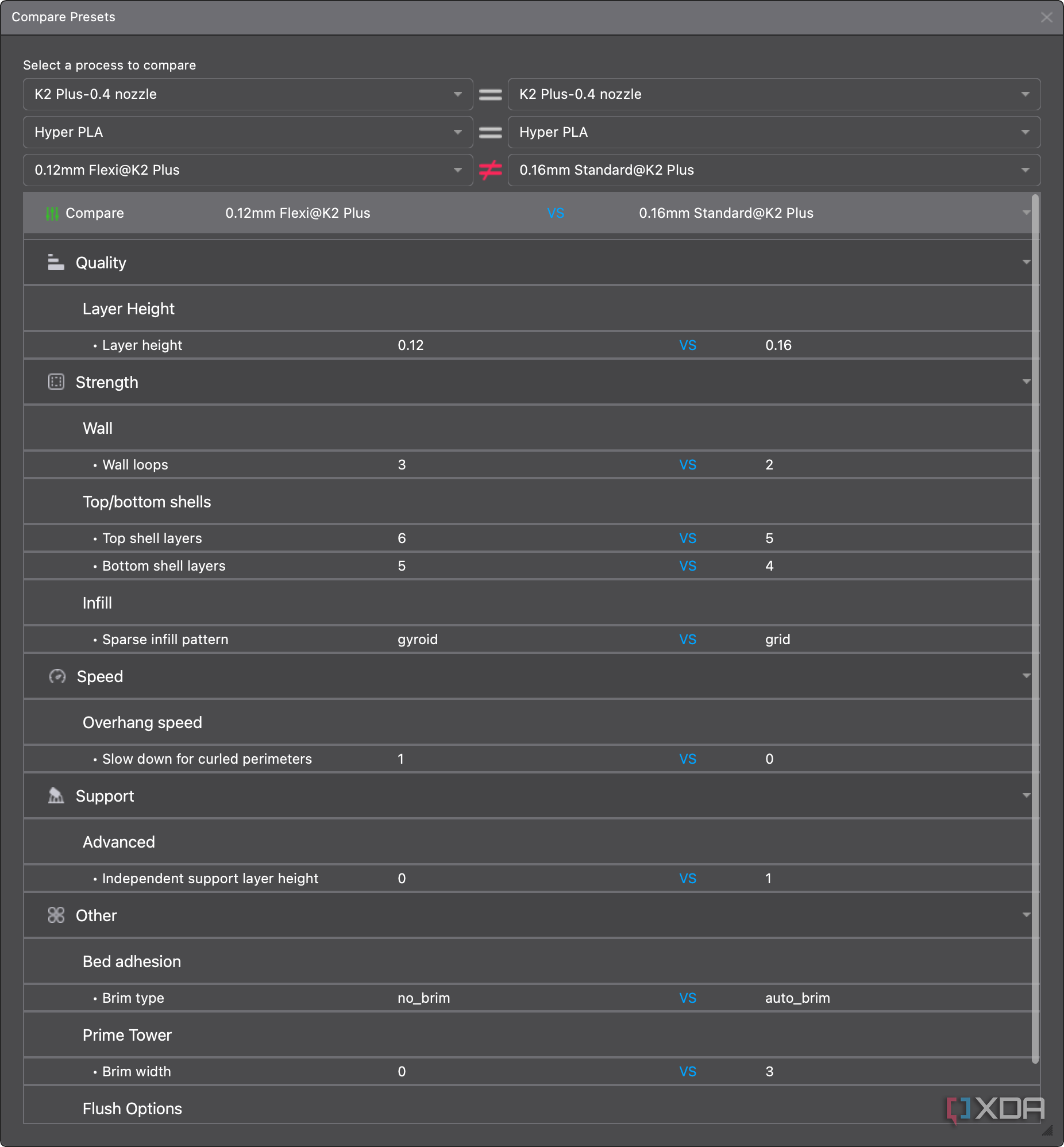Image resolution: width=1064 pixels, height=1147 pixels.
Task: Click the Speed gauge icon
Action: pyautogui.click(x=57, y=676)
